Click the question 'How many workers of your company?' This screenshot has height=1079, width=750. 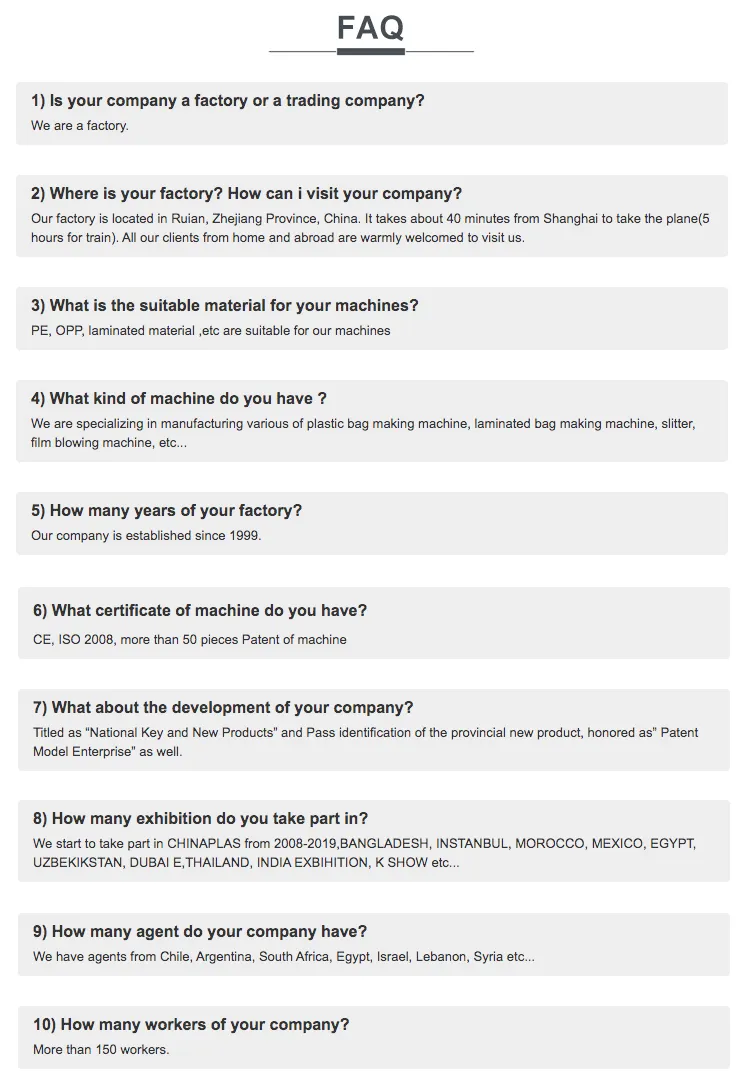tap(191, 1025)
